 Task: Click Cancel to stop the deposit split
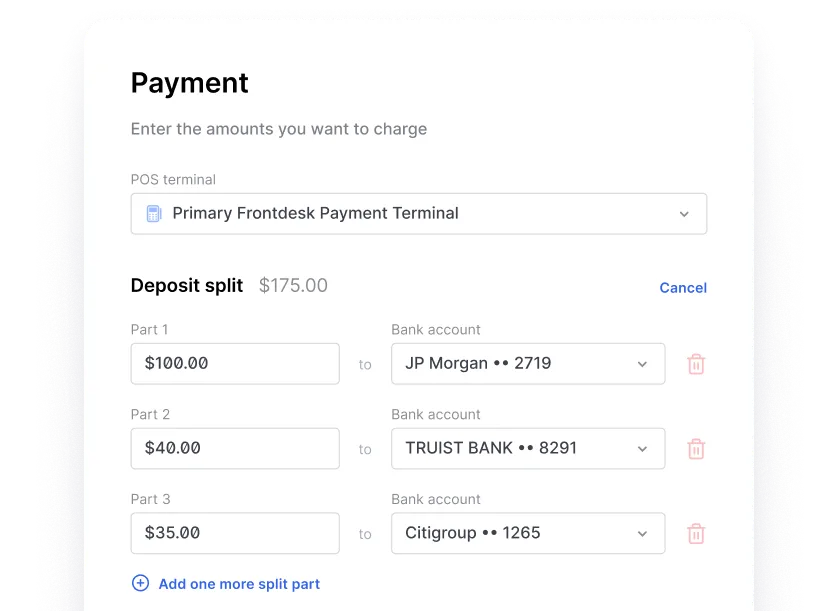coord(682,287)
